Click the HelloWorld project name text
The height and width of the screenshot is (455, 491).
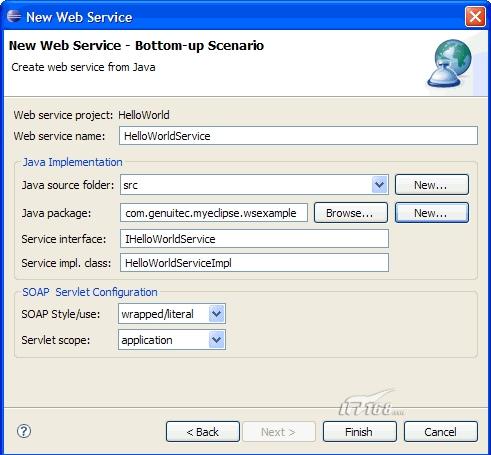[144, 115]
